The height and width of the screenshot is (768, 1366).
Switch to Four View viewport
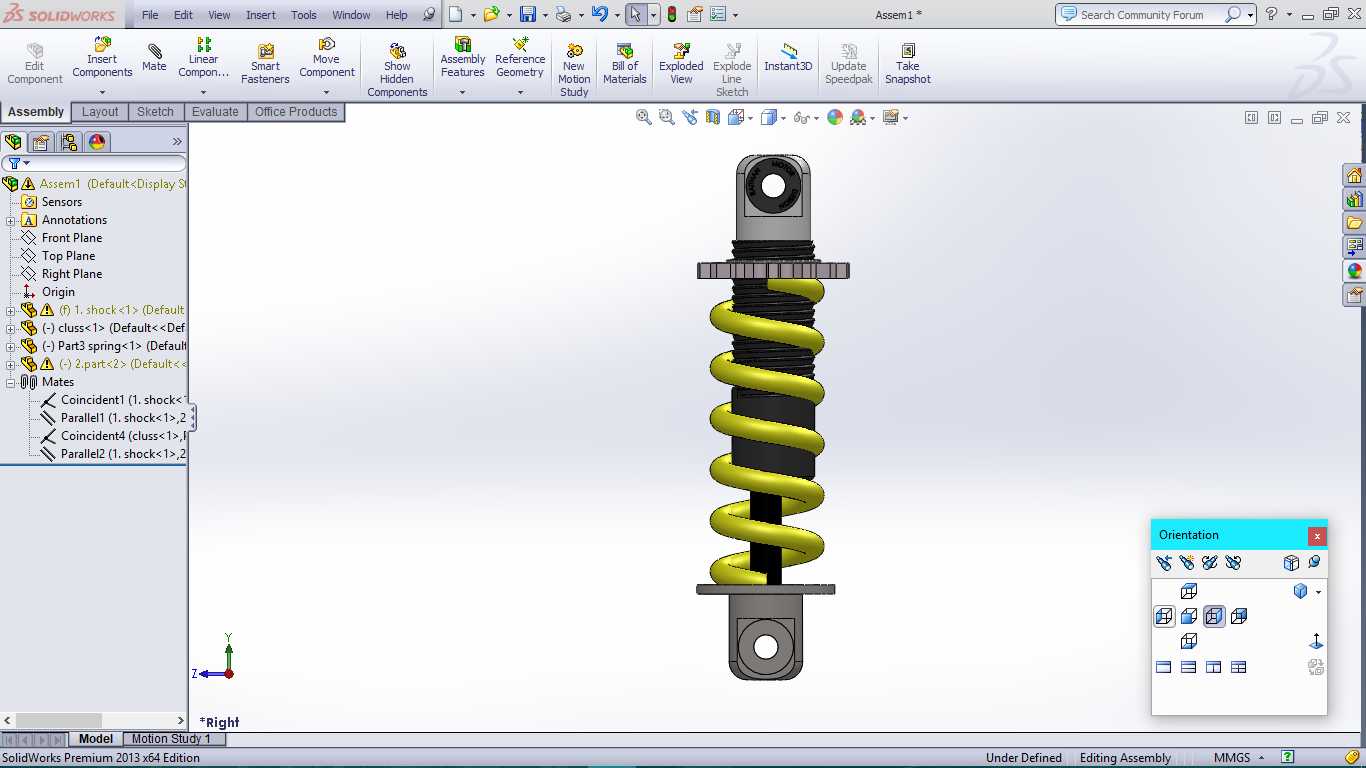click(x=1239, y=667)
